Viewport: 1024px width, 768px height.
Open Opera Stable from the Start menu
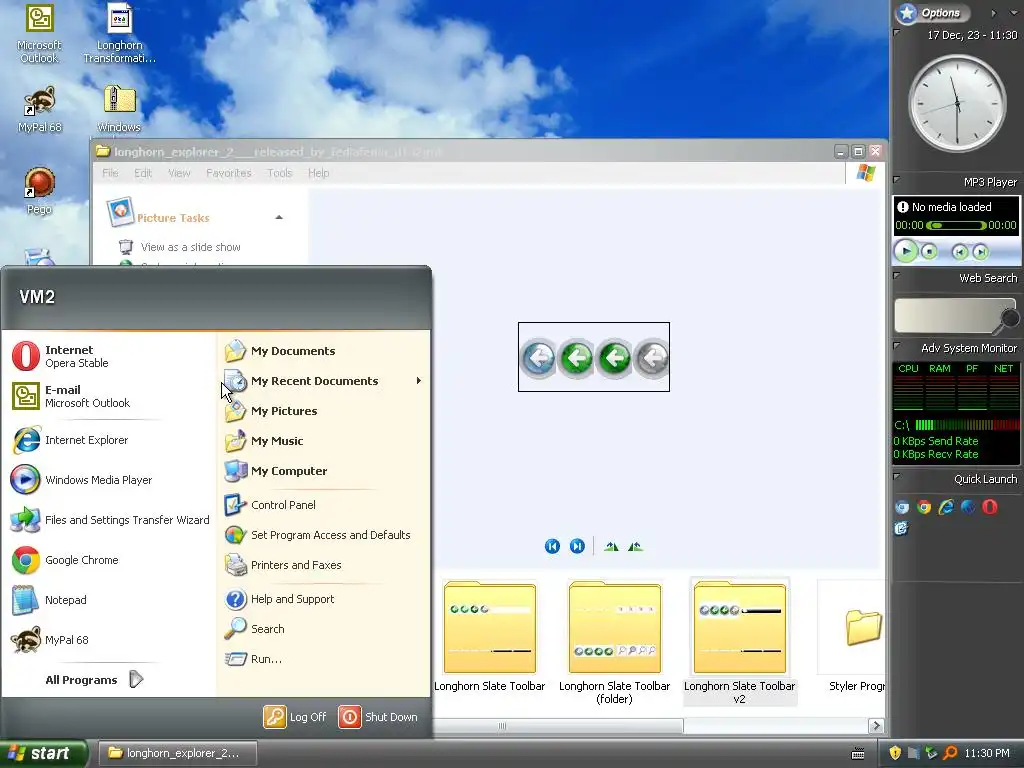110,356
